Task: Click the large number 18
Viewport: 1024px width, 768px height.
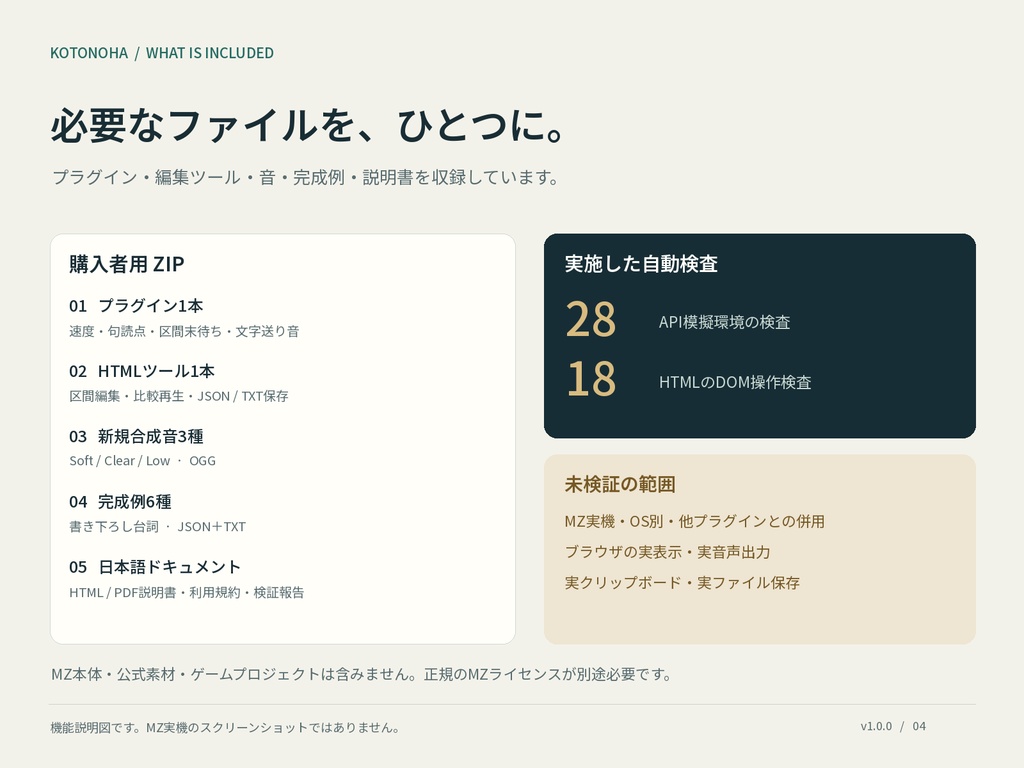Action: point(591,379)
